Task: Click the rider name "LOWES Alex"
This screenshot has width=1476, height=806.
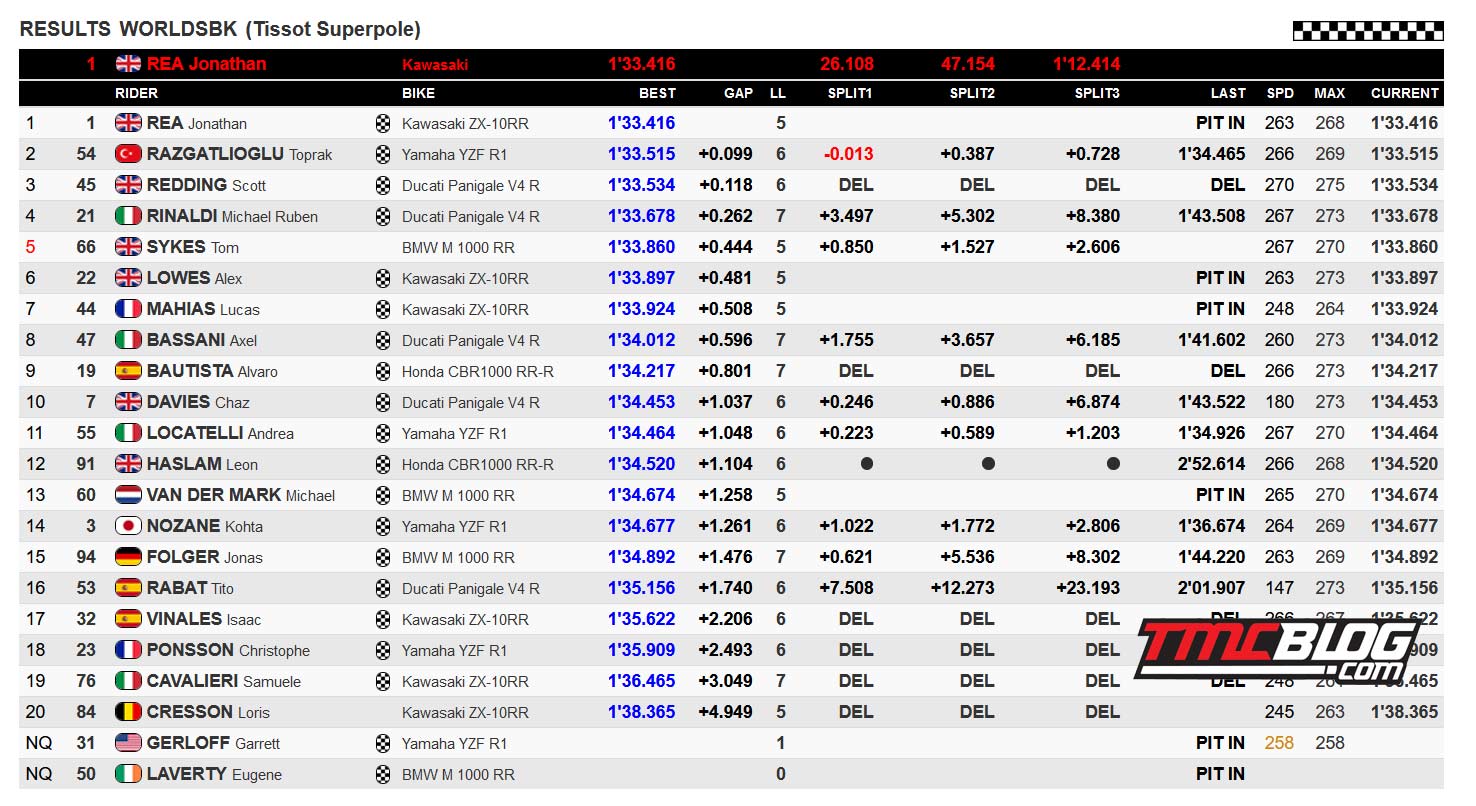Action: click(194, 278)
